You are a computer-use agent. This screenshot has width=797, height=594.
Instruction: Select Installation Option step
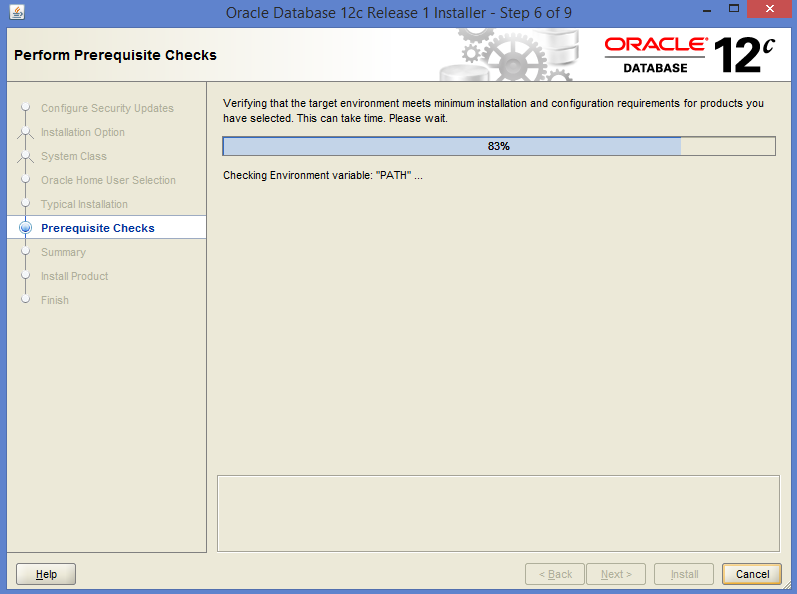[83, 132]
